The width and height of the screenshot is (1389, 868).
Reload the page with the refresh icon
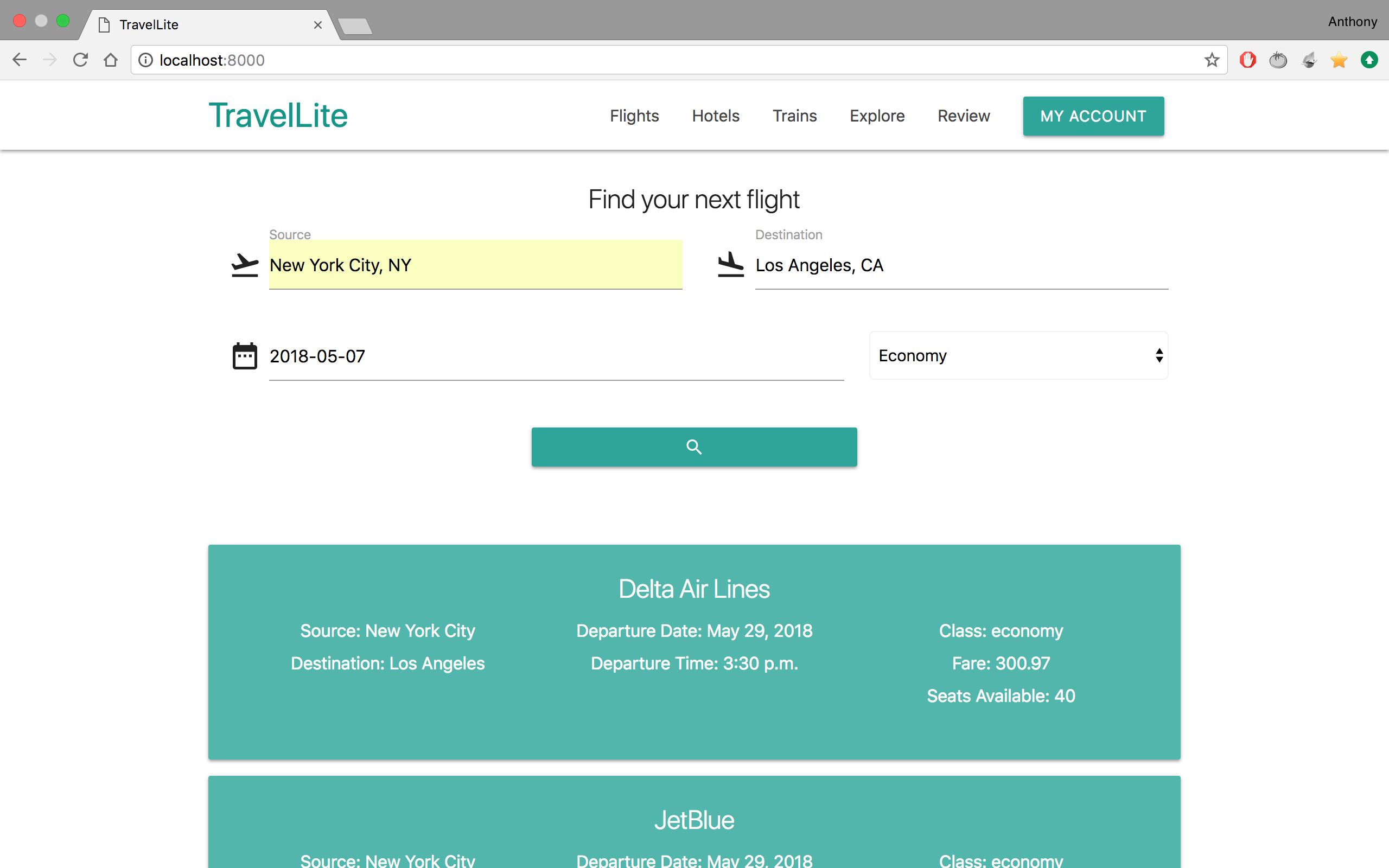[x=80, y=60]
